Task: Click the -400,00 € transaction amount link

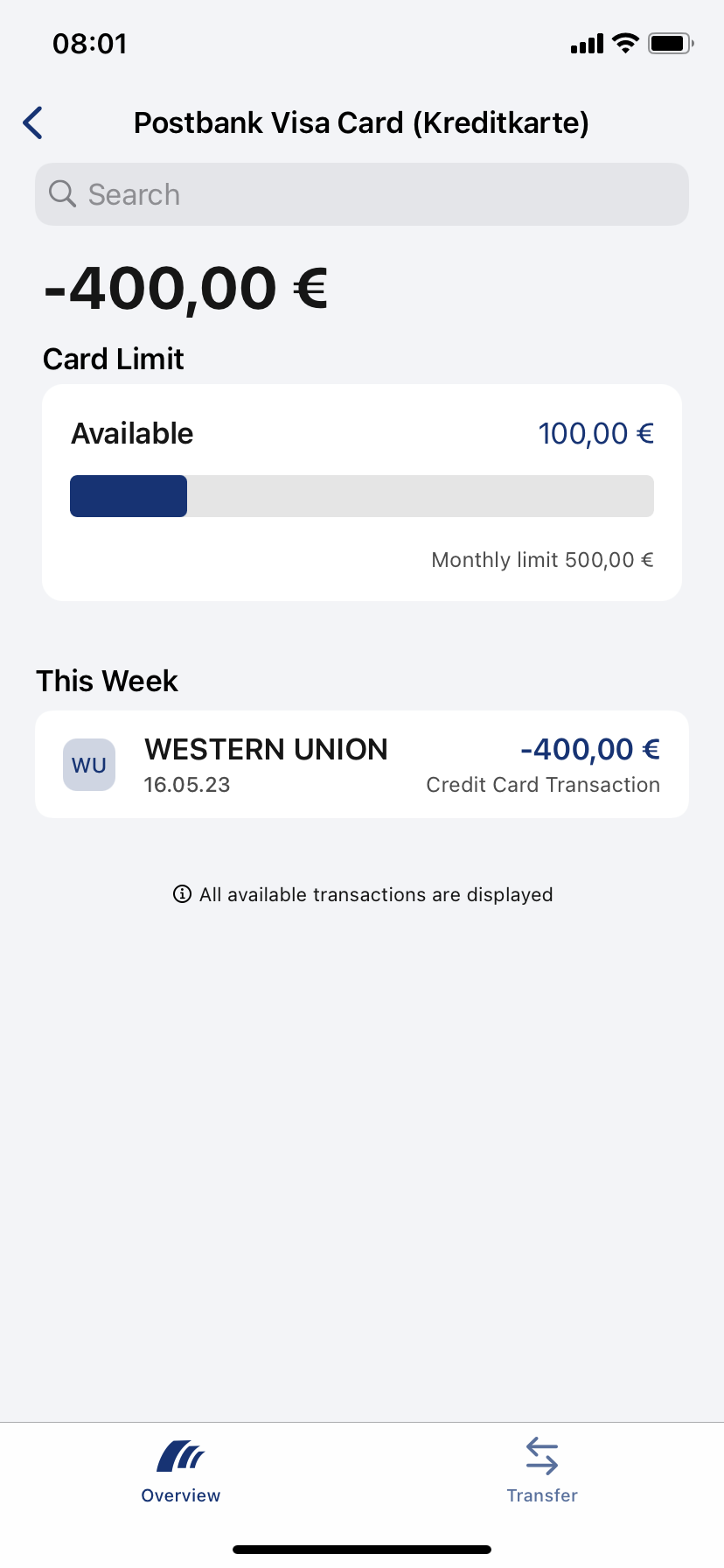Action: point(588,749)
